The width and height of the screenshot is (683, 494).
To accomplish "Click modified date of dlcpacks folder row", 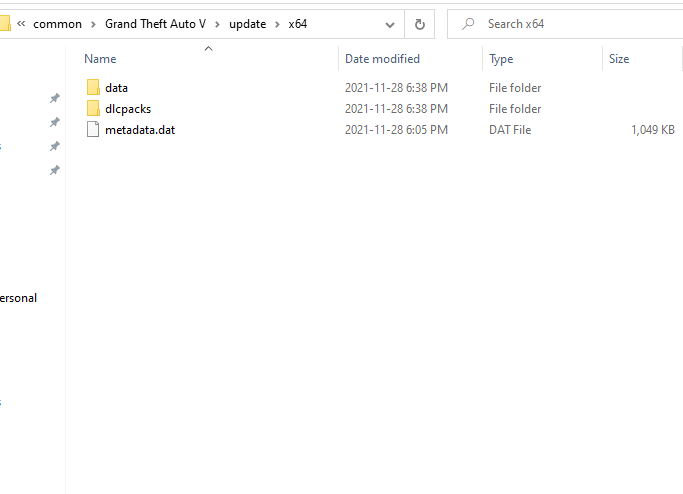I will tap(396, 109).
